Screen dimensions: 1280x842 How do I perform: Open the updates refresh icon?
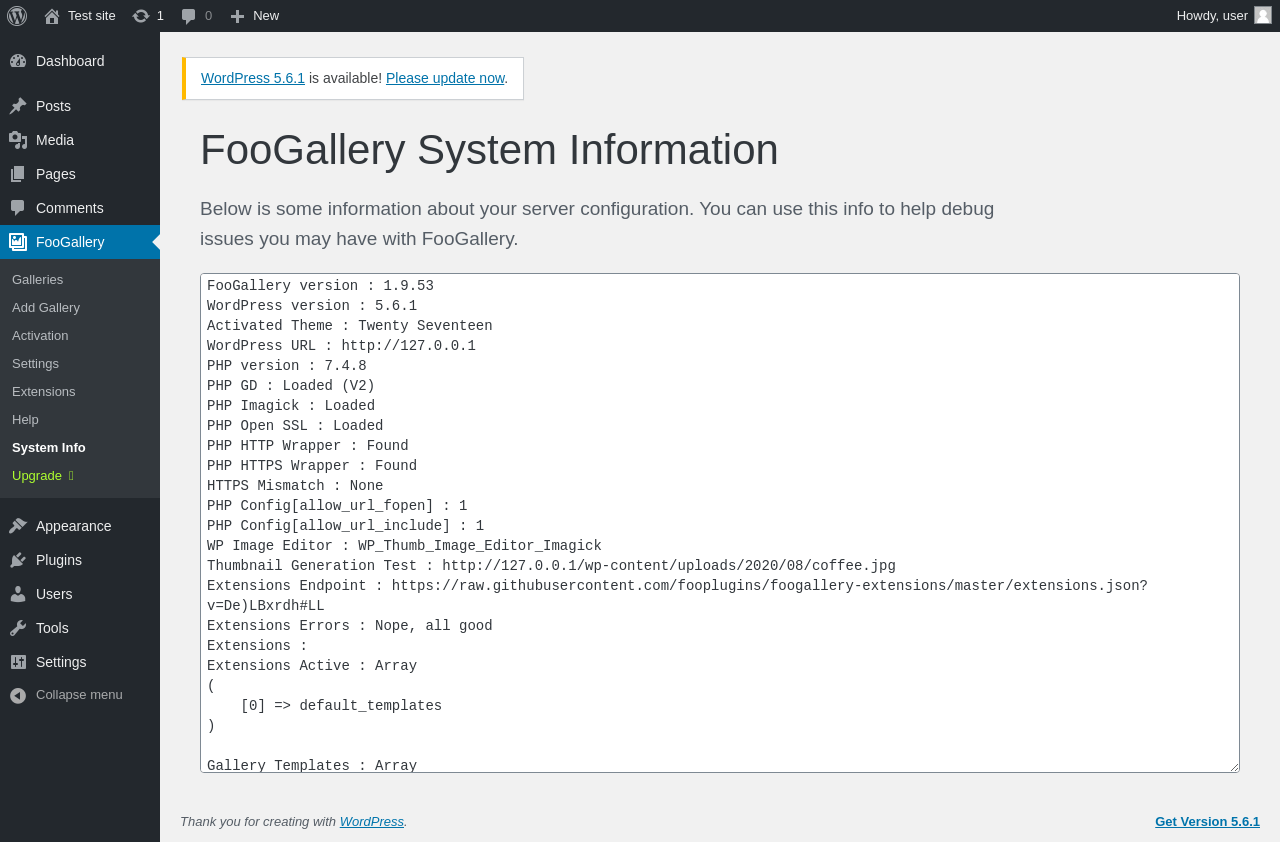click(x=141, y=16)
